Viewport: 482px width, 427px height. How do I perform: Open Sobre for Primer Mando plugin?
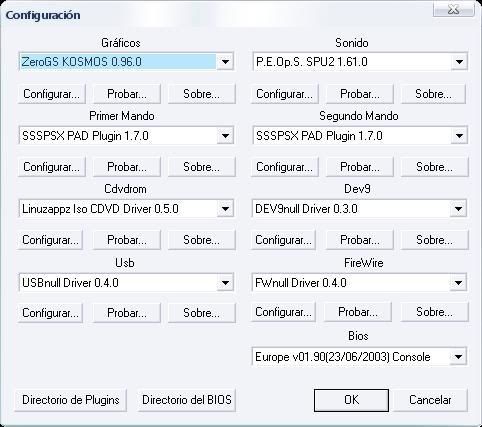point(202,167)
